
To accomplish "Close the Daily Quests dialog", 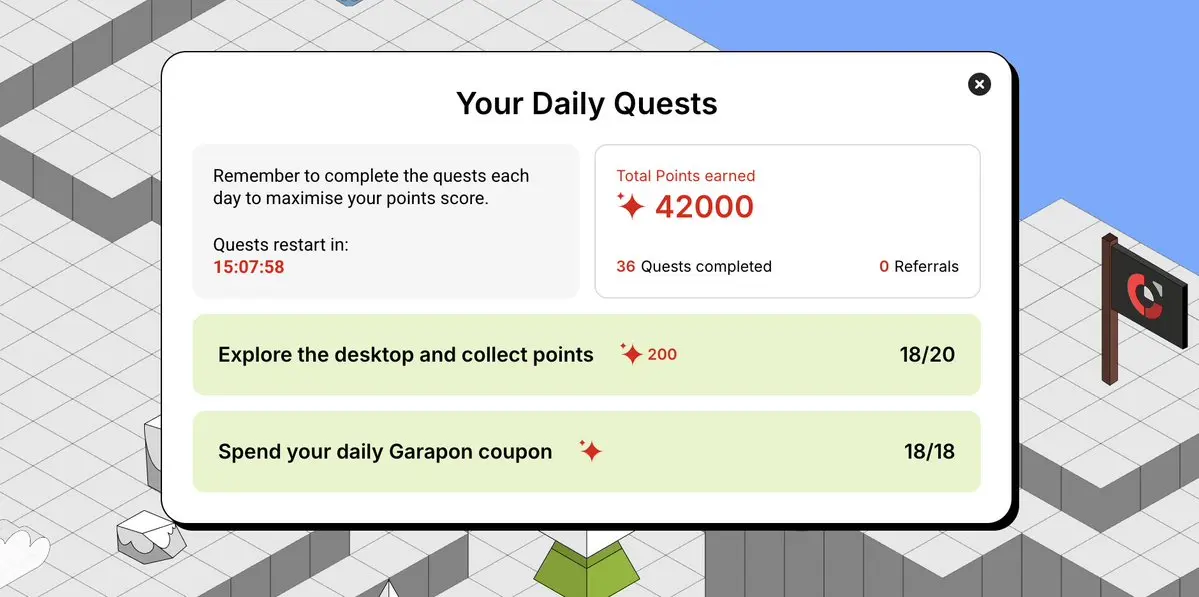I will coord(979,84).
